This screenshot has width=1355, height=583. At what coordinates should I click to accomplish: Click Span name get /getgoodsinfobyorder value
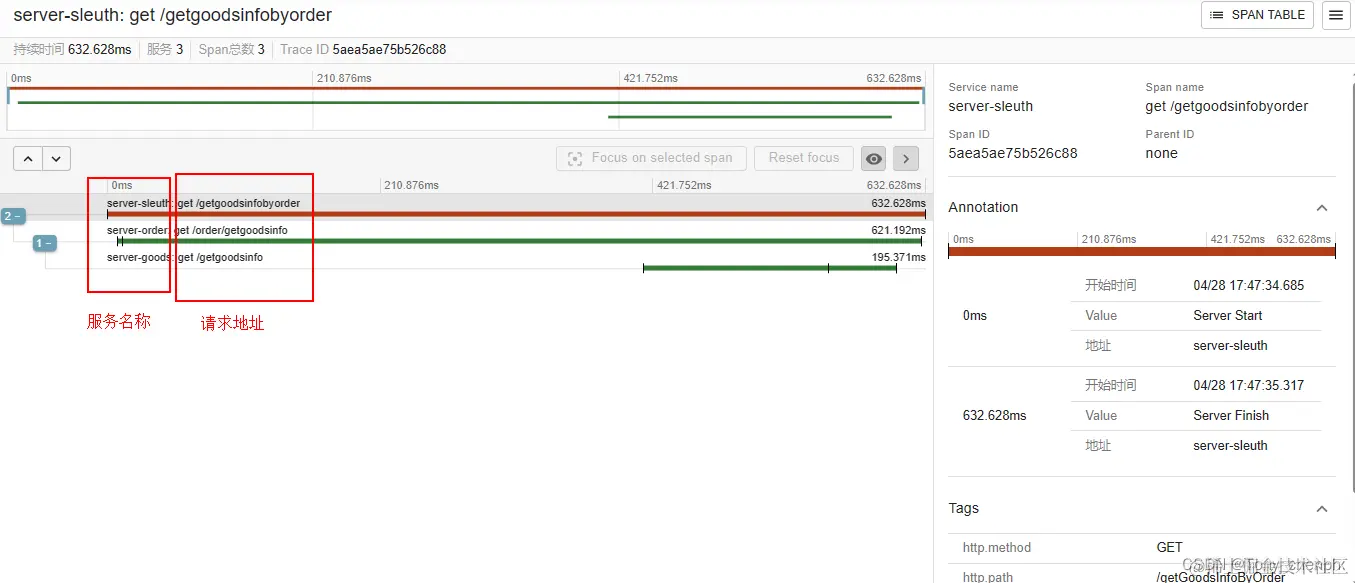[1226, 106]
